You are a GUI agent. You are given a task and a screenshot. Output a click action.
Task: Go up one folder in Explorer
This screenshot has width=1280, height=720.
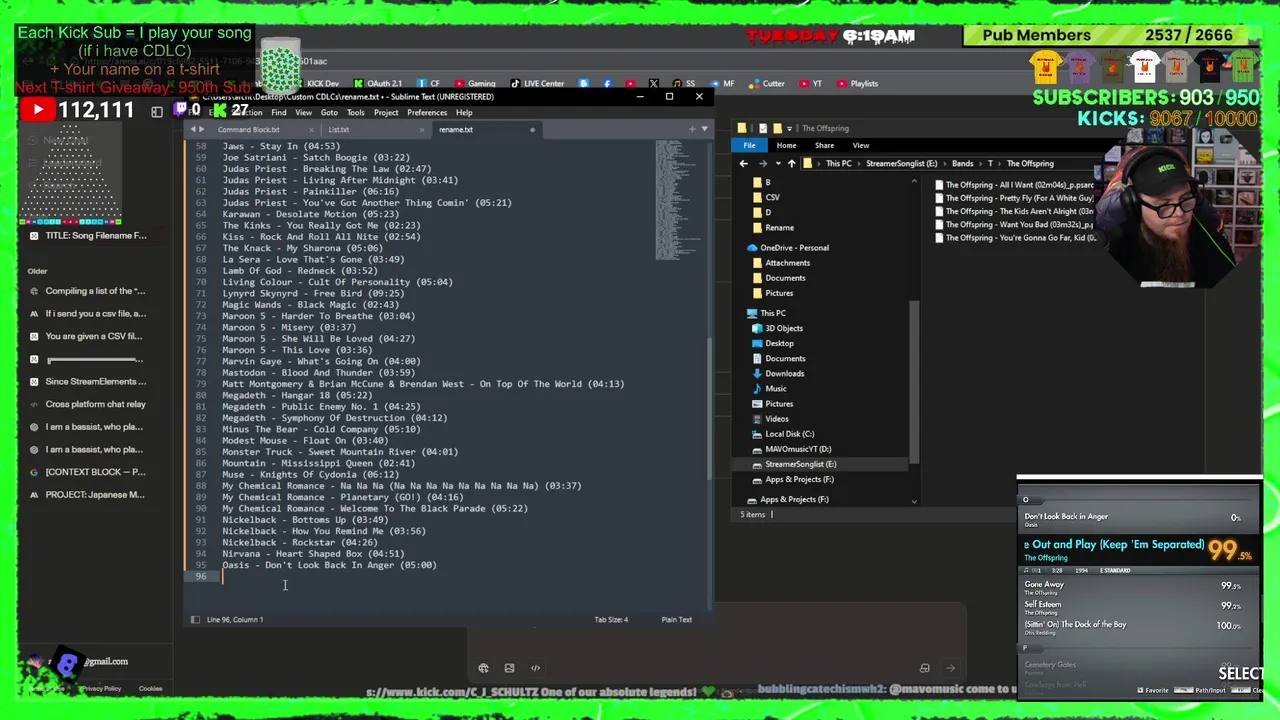pyautogui.click(x=791, y=163)
